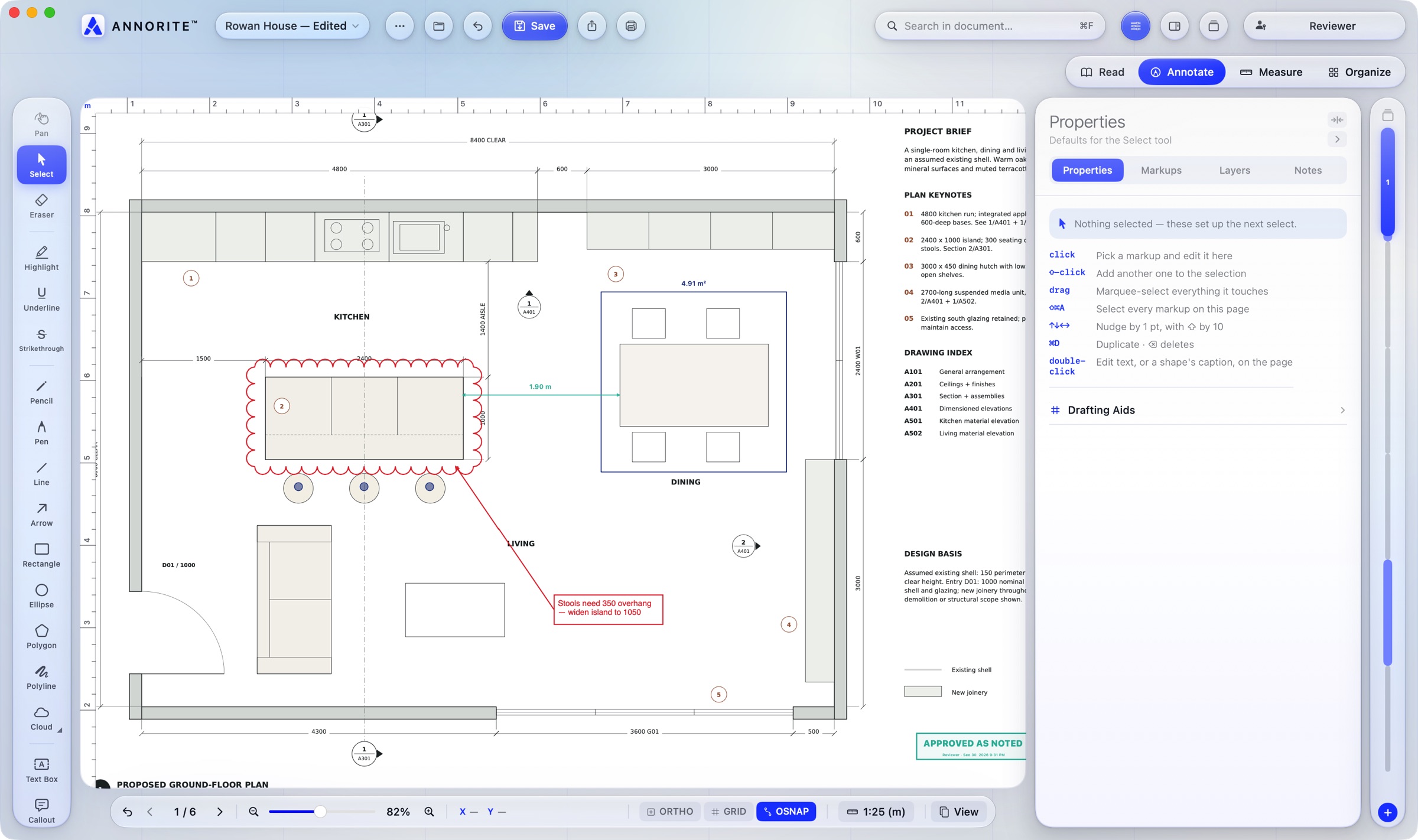Choose the Pen tool
Viewport: 1418px width, 840px height.
pyautogui.click(x=41, y=432)
